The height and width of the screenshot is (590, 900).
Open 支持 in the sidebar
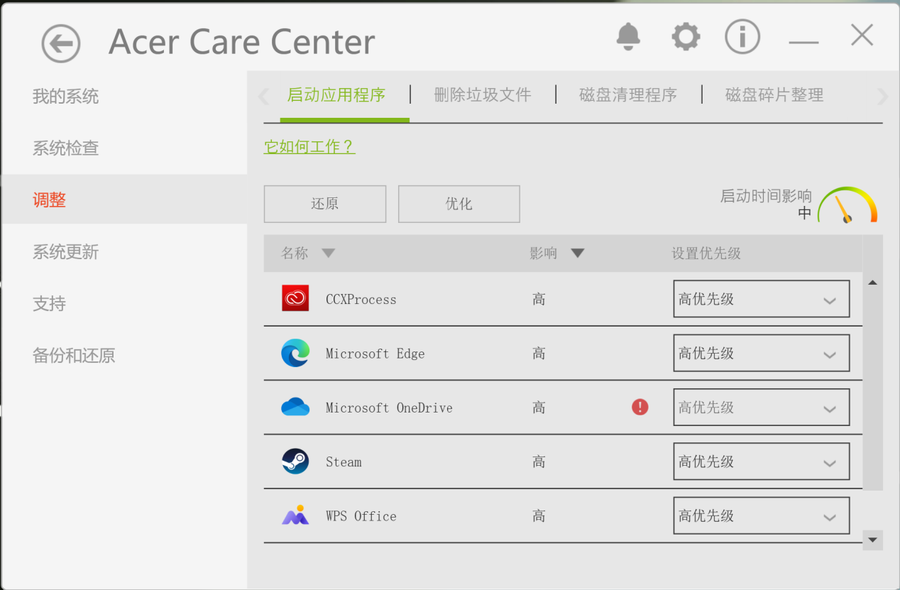tap(49, 303)
